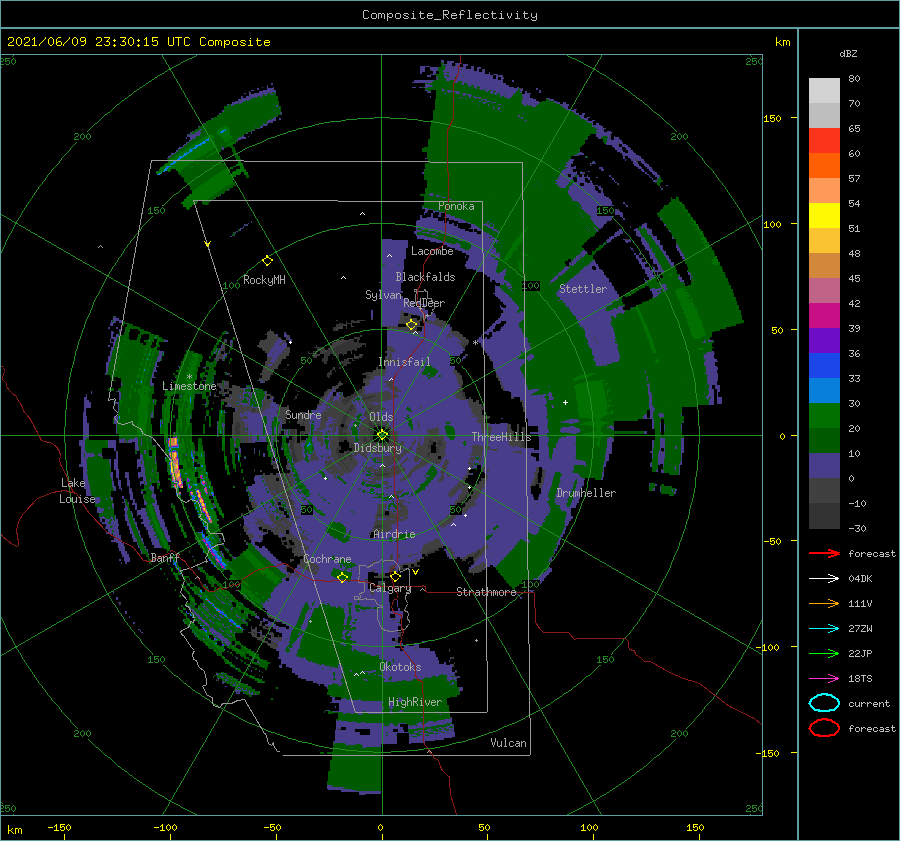
Task: Click the yellow diamond marker below Cochrane
Action: (x=343, y=577)
